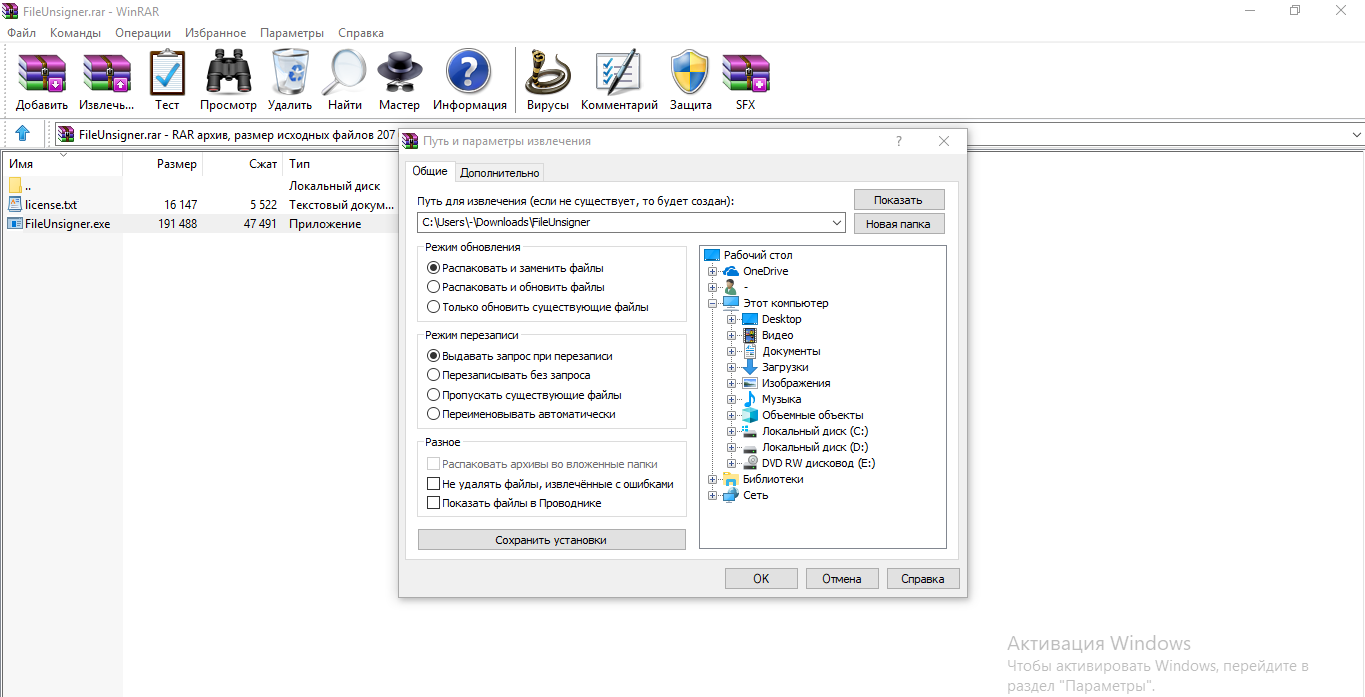Click the Защита shield icon
The height and width of the screenshot is (697, 1365).
coord(690,72)
